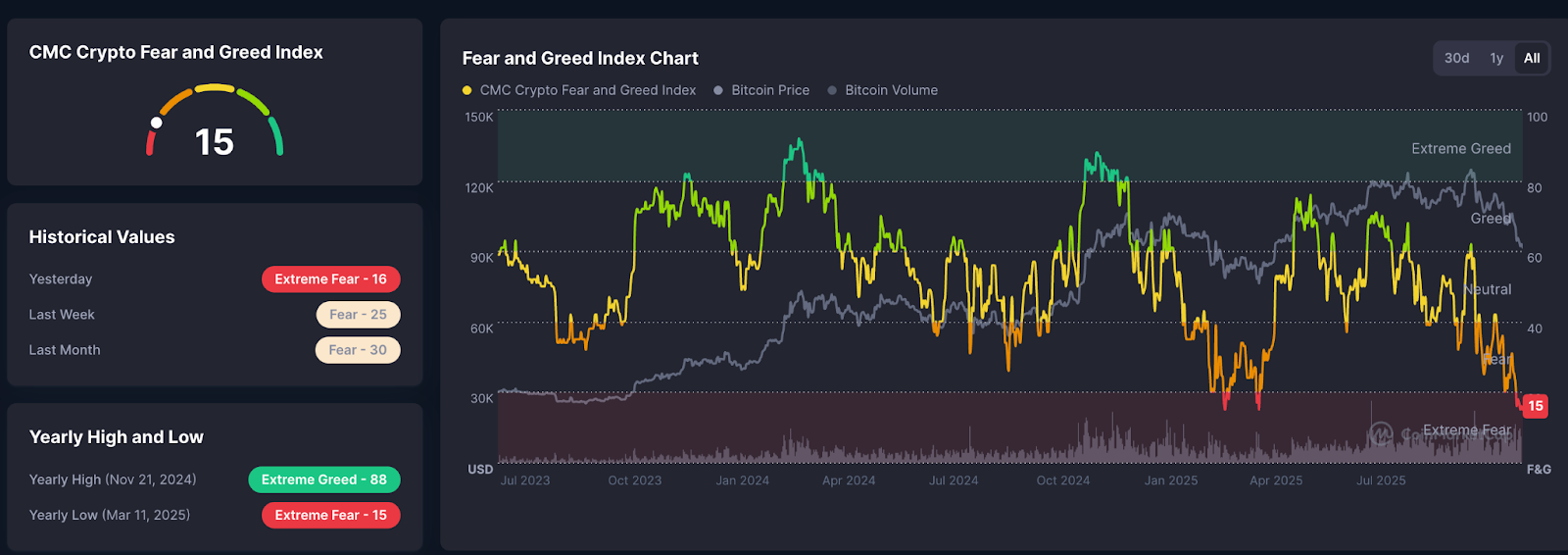
Task: Toggle Bitcoin Price series in legend
Action: 770,90
